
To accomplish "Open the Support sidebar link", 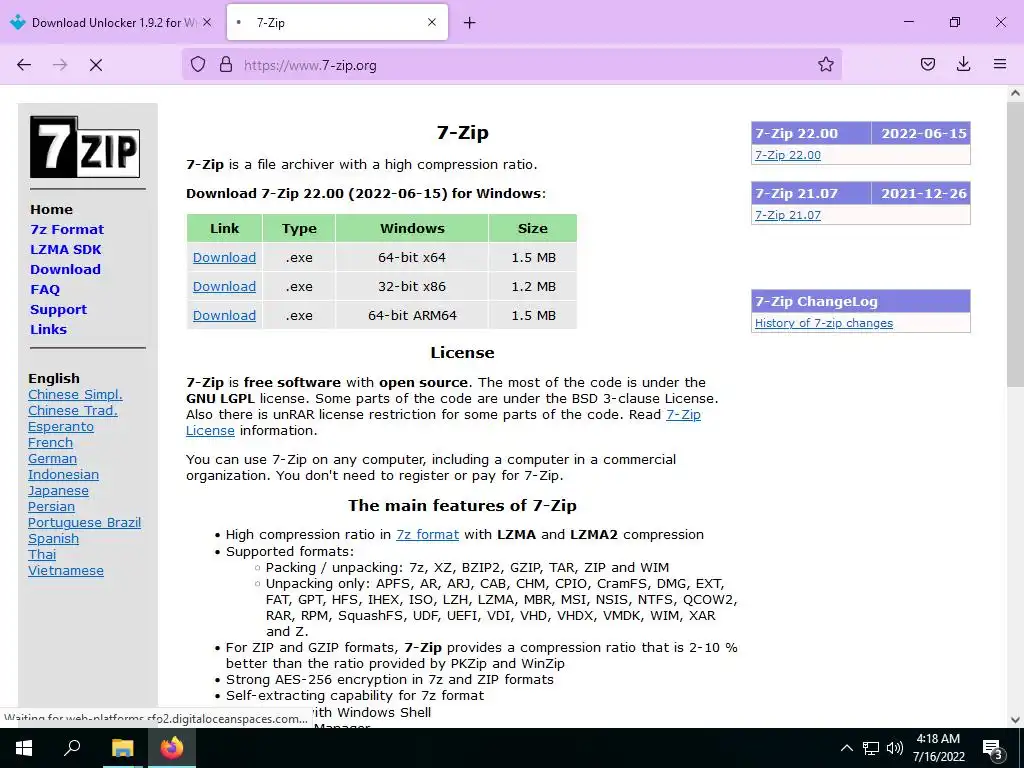I will pos(58,310).
